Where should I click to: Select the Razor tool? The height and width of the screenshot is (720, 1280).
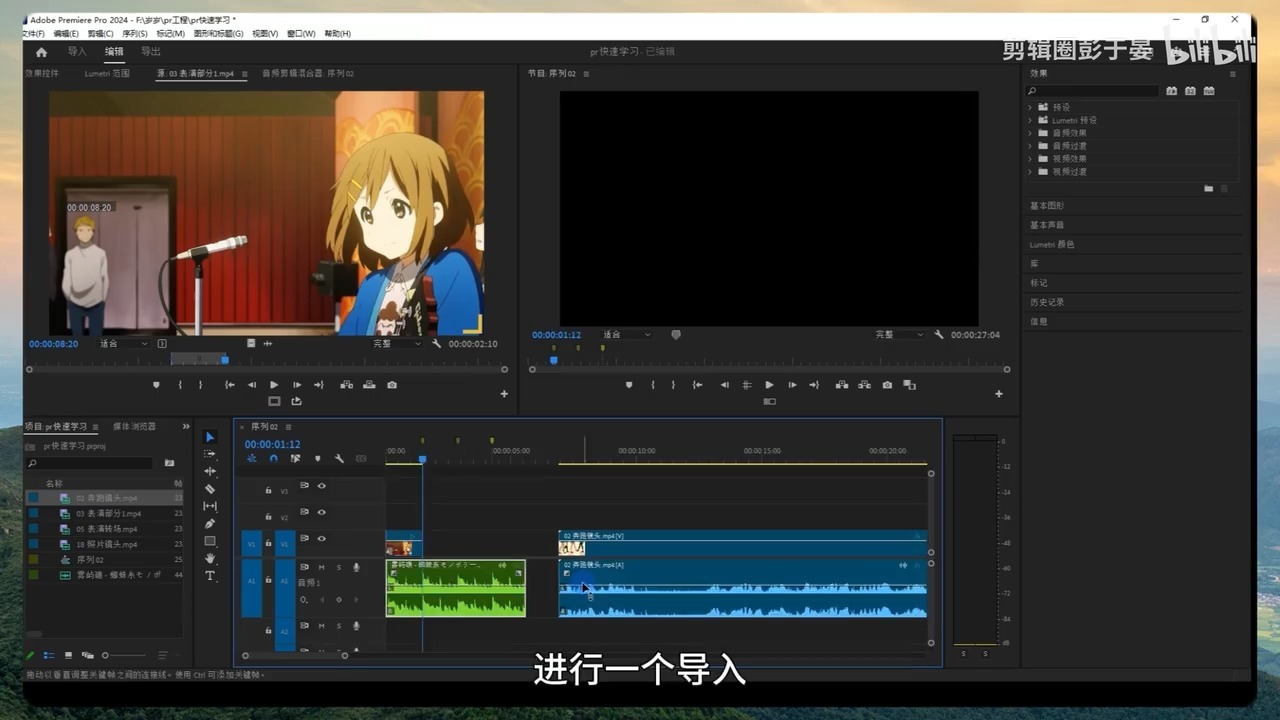click(210, 489)
